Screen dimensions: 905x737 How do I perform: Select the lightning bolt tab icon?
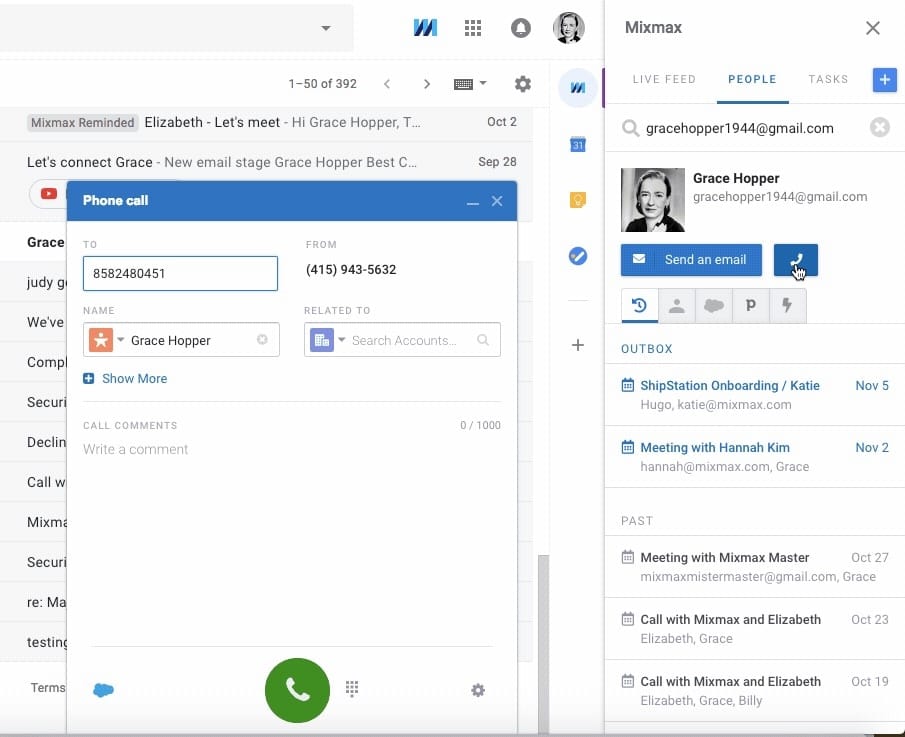pyautogui.click(x=787, y=305)
